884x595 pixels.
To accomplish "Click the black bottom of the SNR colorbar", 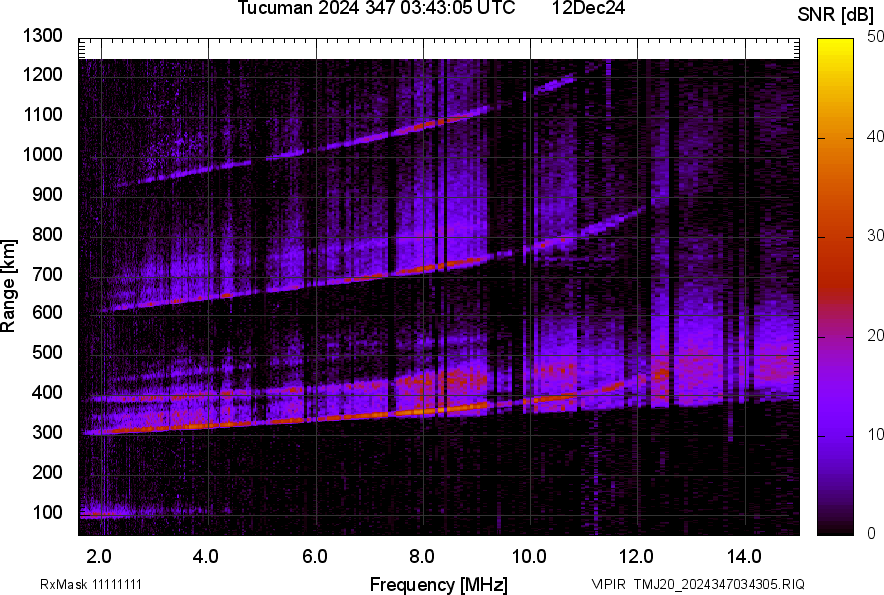I will click(x=836, y=528).
